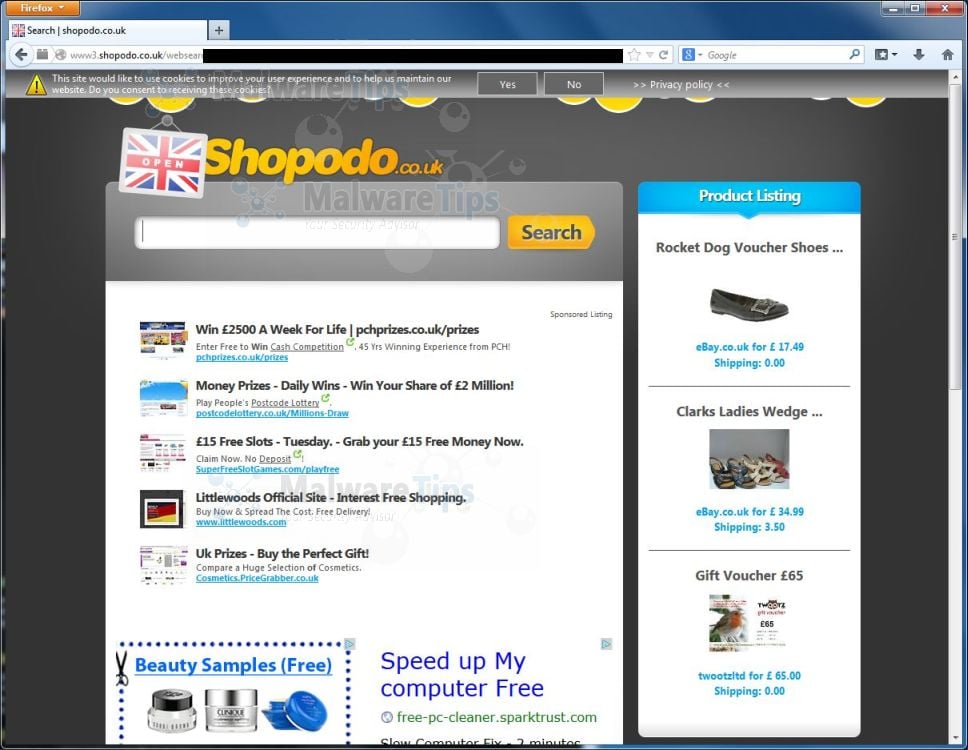Click the cookie warning triangle icon
The height and width of the screenshot is (750, 968).
[x=36, y=85]
